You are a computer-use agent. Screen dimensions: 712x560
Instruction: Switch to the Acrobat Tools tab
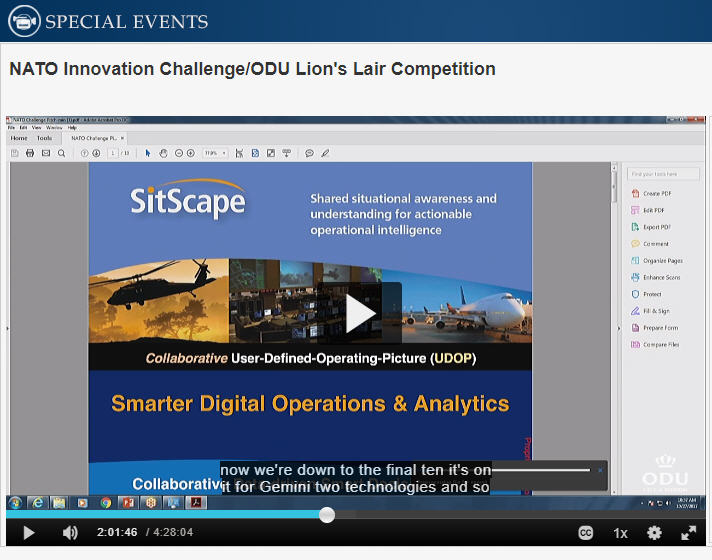pos(44,138)
